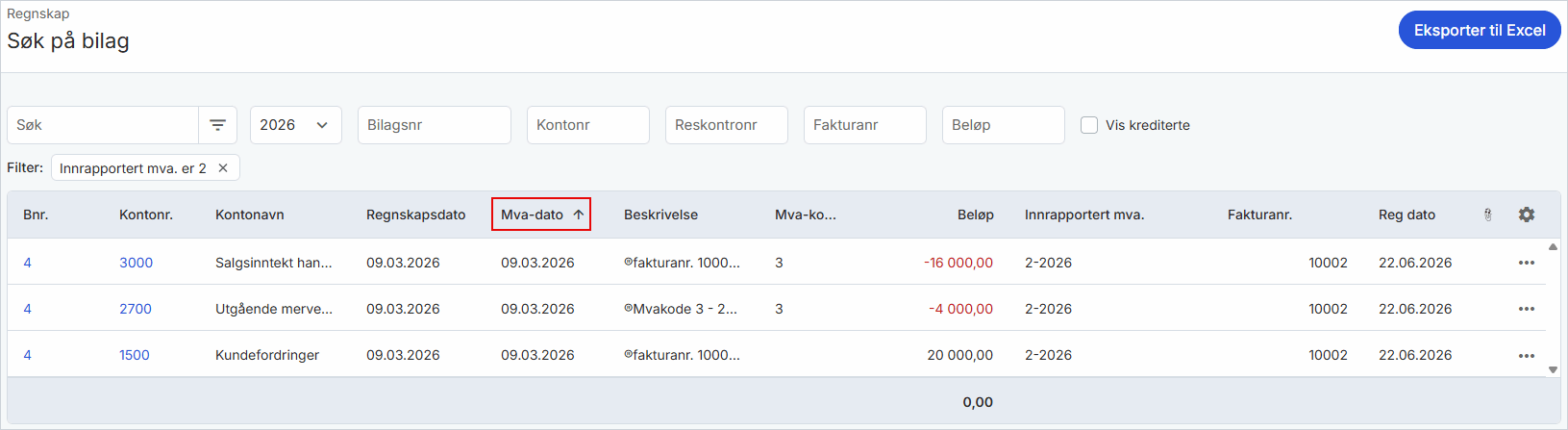Sort by Innrapportert mva. column header
The width and height of the screenshot is (1568, 430).
click(x=1084, y=215)
